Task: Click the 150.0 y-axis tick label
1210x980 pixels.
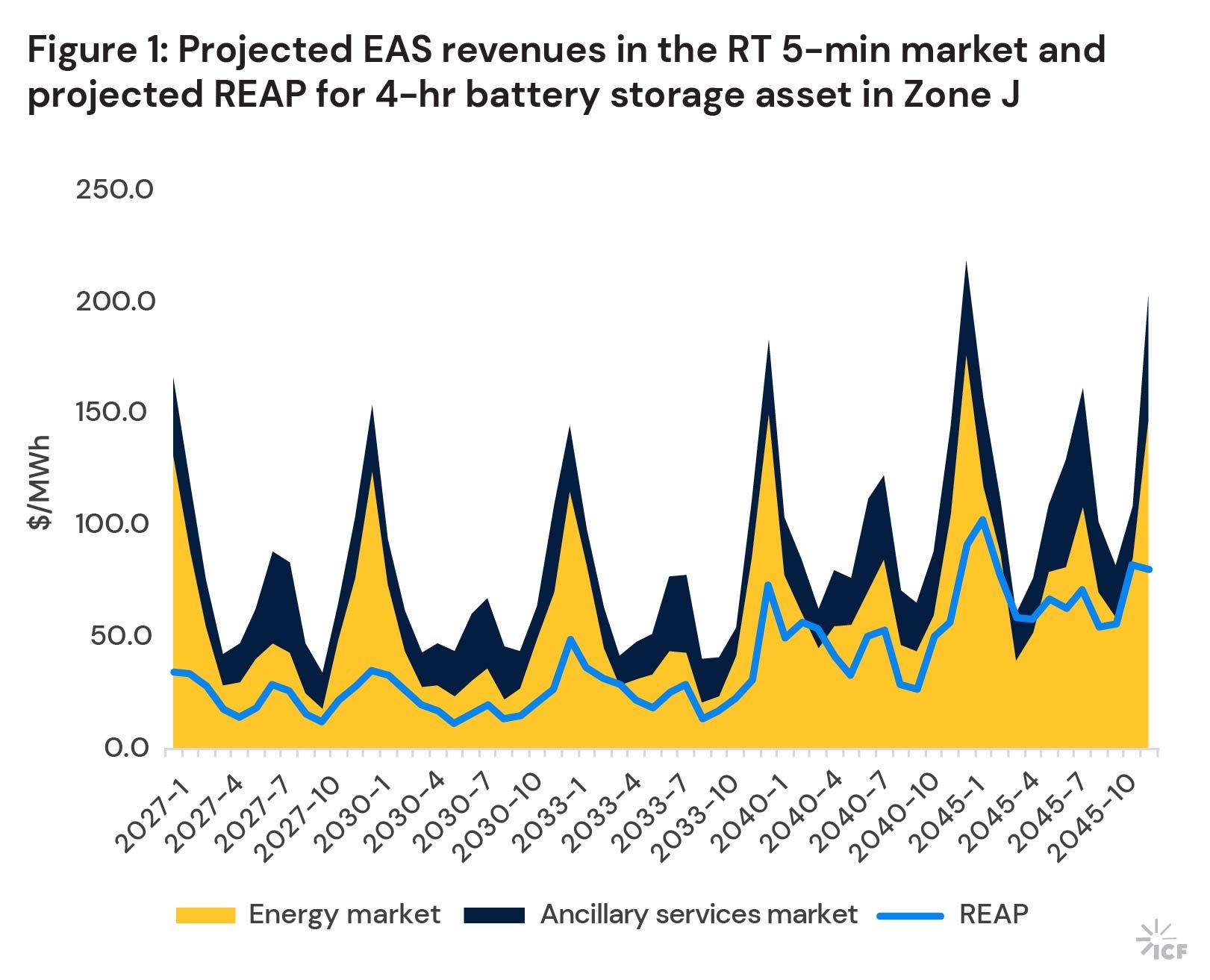Action: (x=114, y=412)
